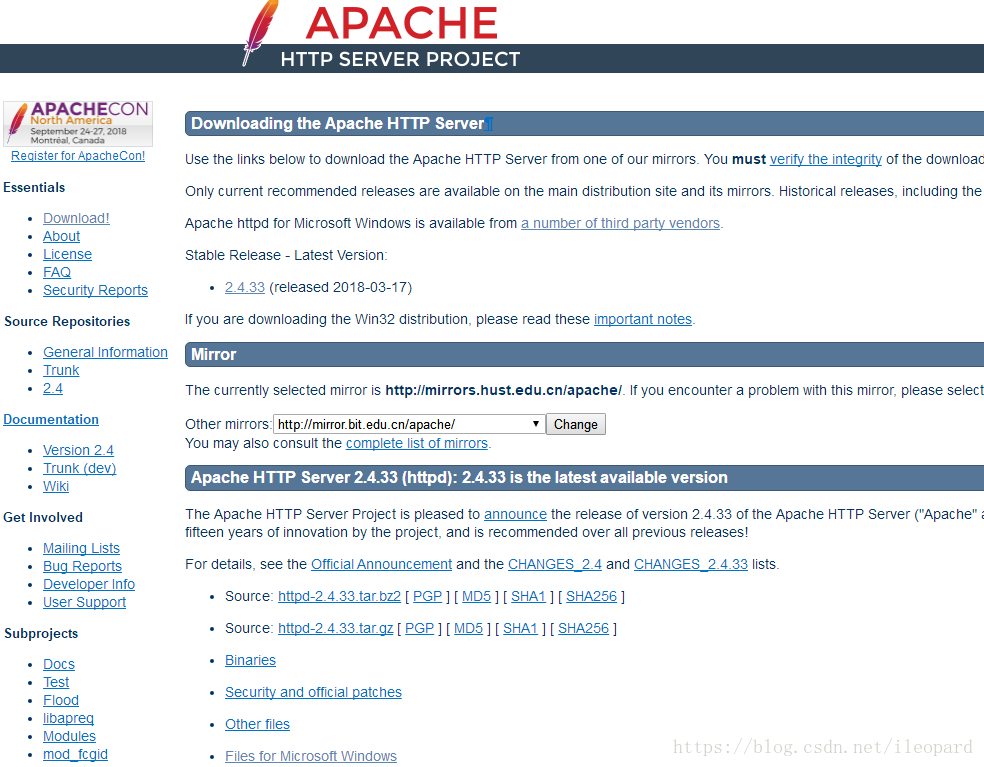984x767 pixels.
Task: Open the Test subproject link
Action: [56, 682]
